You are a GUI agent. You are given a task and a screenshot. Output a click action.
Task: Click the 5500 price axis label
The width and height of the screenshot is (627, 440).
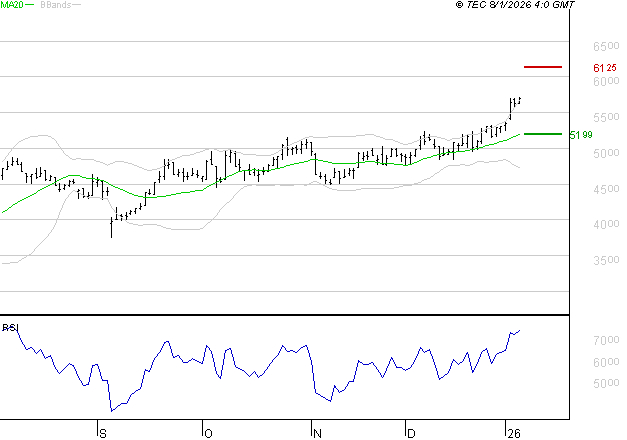pos(606,118)
